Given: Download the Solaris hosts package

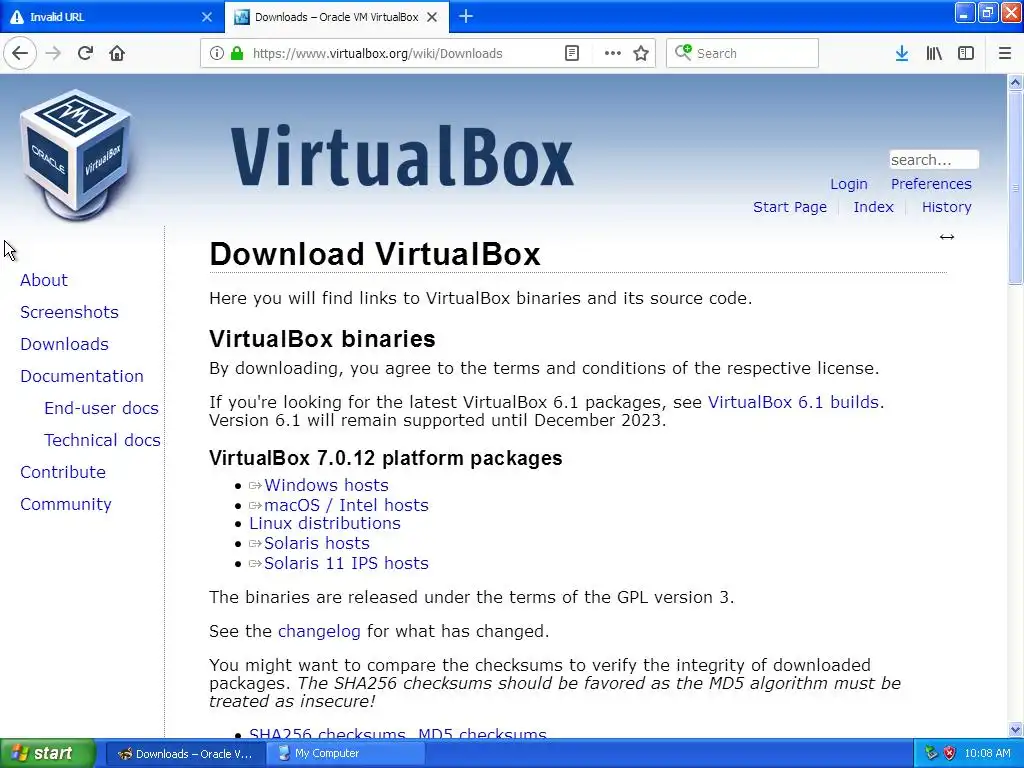Looking at the screenshot, I should pos(317,543).
